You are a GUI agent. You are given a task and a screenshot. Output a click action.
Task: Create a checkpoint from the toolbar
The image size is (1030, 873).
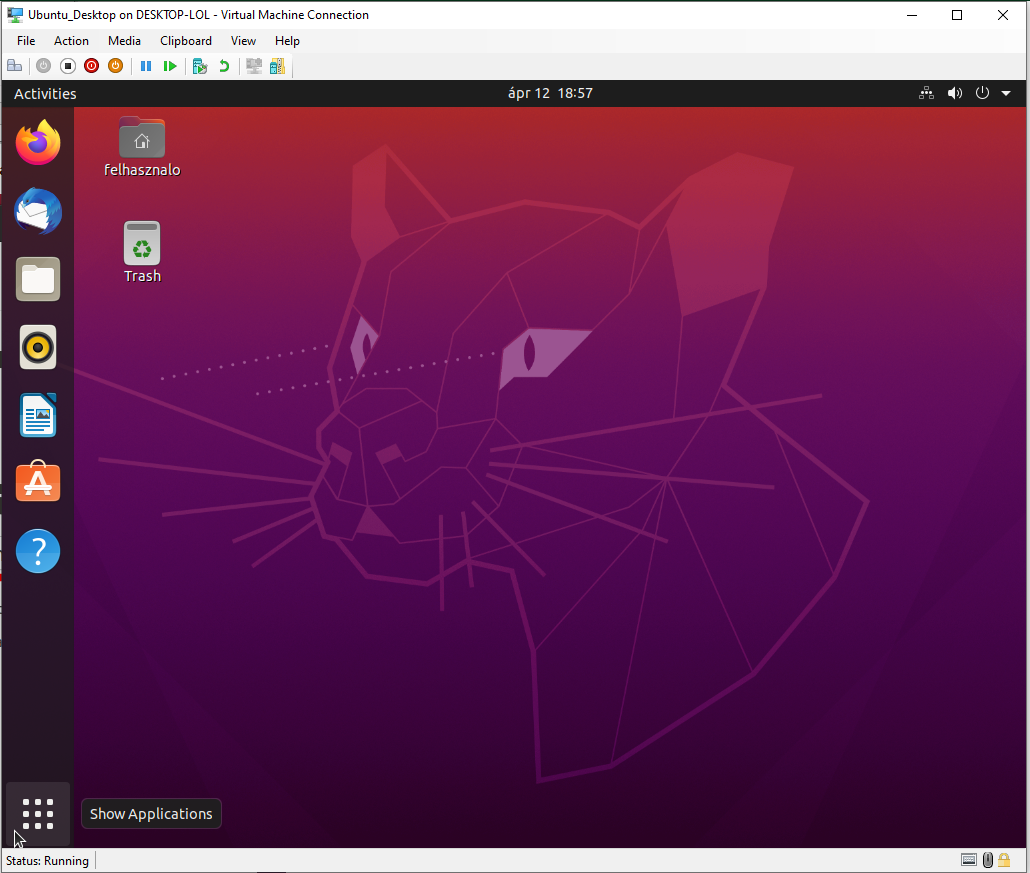[x=200, y=66]
